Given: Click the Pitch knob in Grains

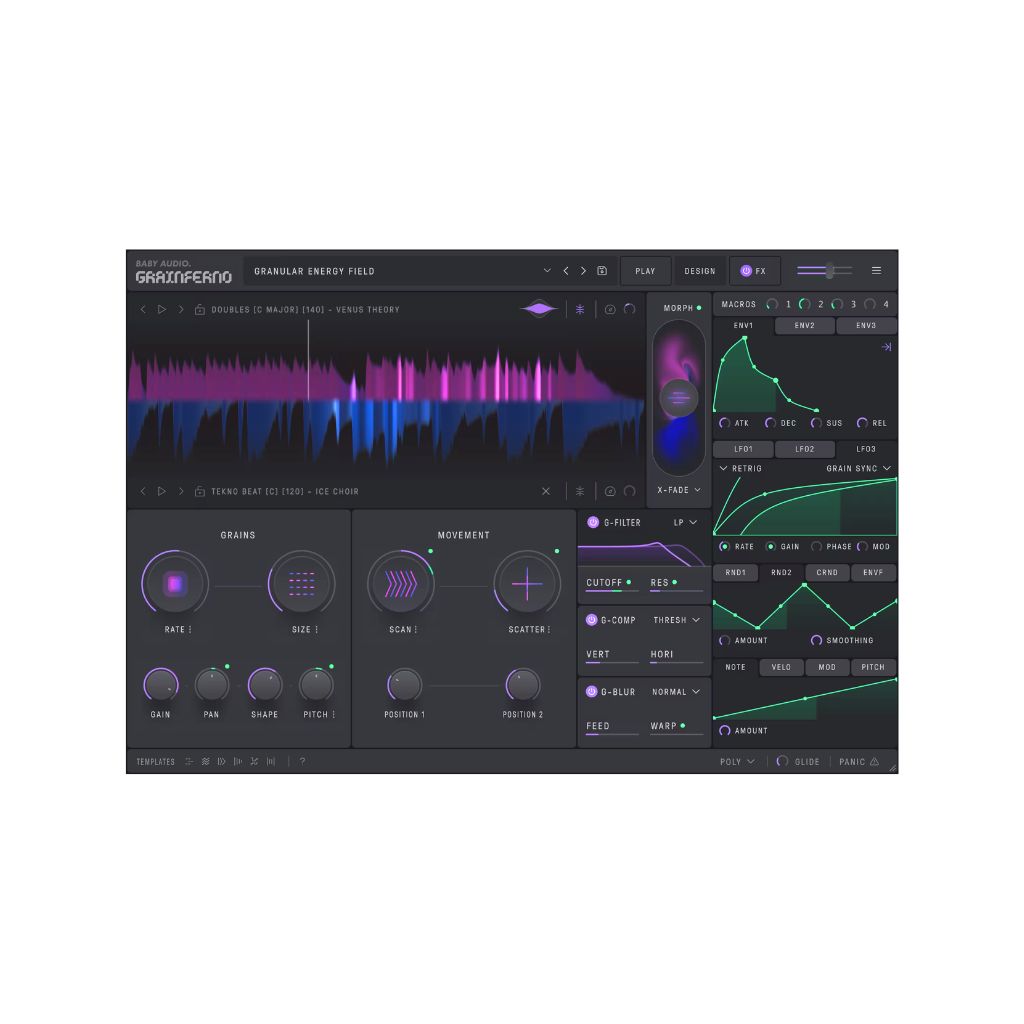Looking at the screenshot, I should (317, 685).
